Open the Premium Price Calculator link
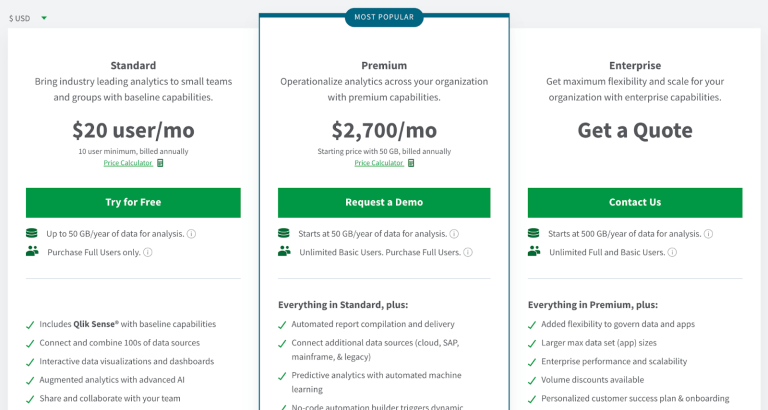 click(379, 163)
